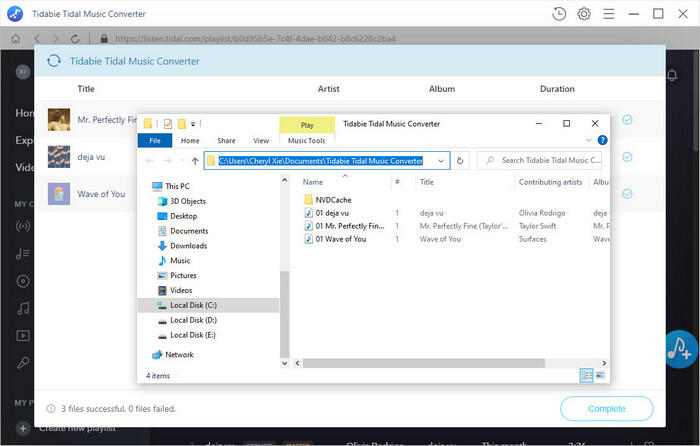Viewport: 700px width, 446px height.
Task: Open Tidal videos play sidebar icon
Action: (23, 335)
